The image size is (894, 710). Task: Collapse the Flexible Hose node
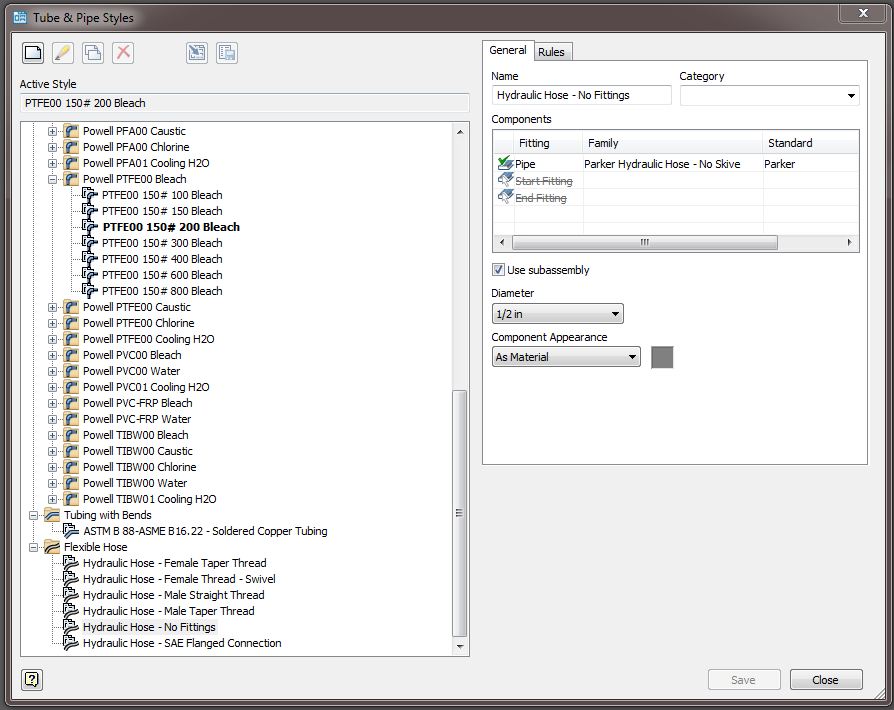pyautogui.click(x=34, y=547)
